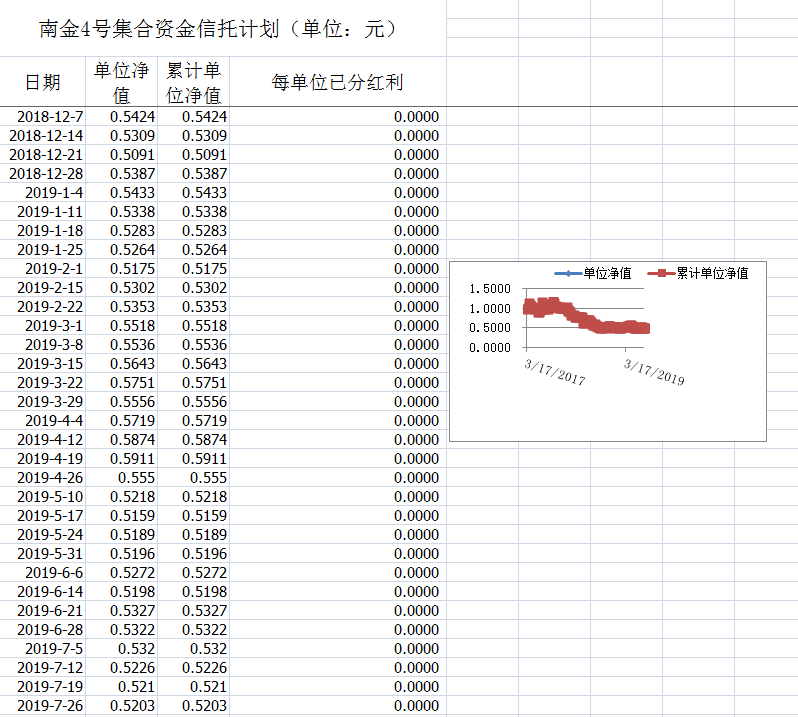Image resolution: width=798 pixels, height=717 pixels.
Task: Select date cell 2019-7-26
Action: pyautogui.click(x=43, y=706)
